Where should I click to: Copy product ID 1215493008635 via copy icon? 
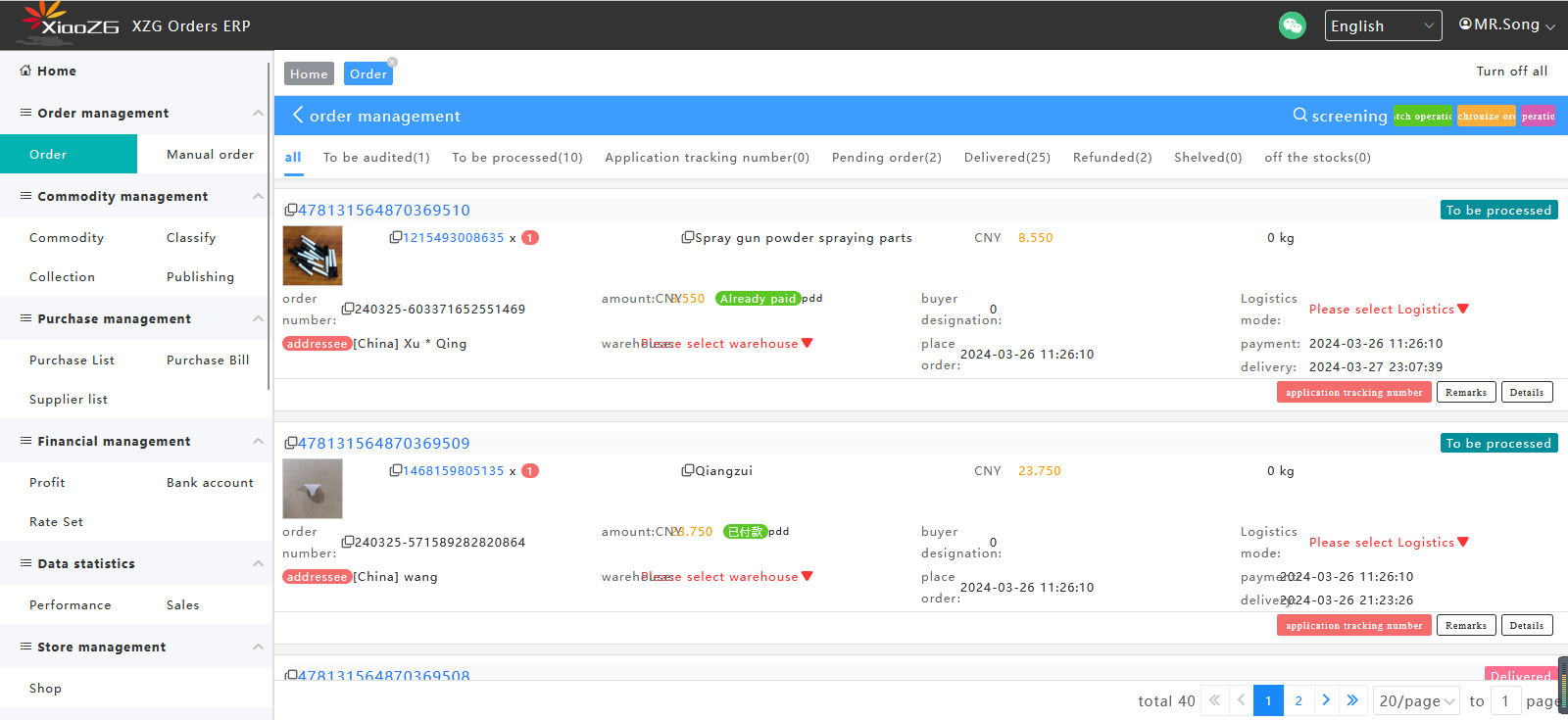click(x=395, y=238)
